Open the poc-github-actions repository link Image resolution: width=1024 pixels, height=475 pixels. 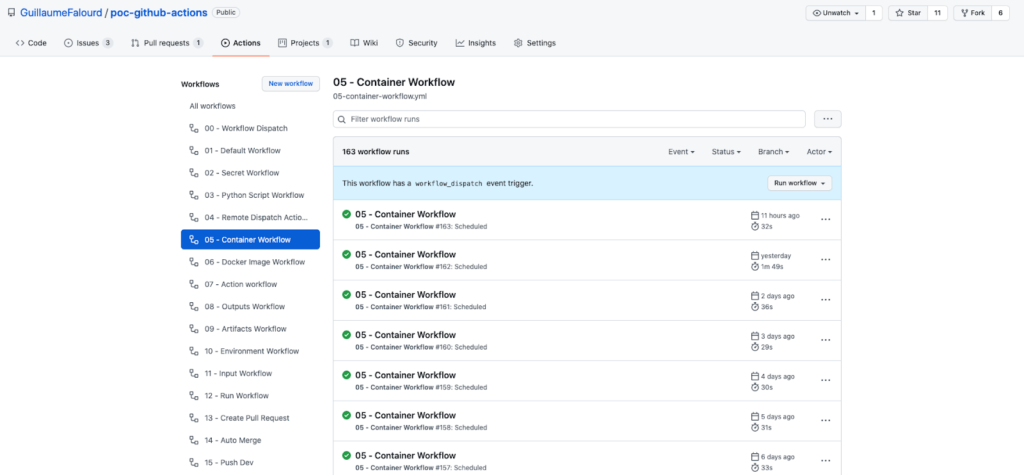(x=159, y=12)
